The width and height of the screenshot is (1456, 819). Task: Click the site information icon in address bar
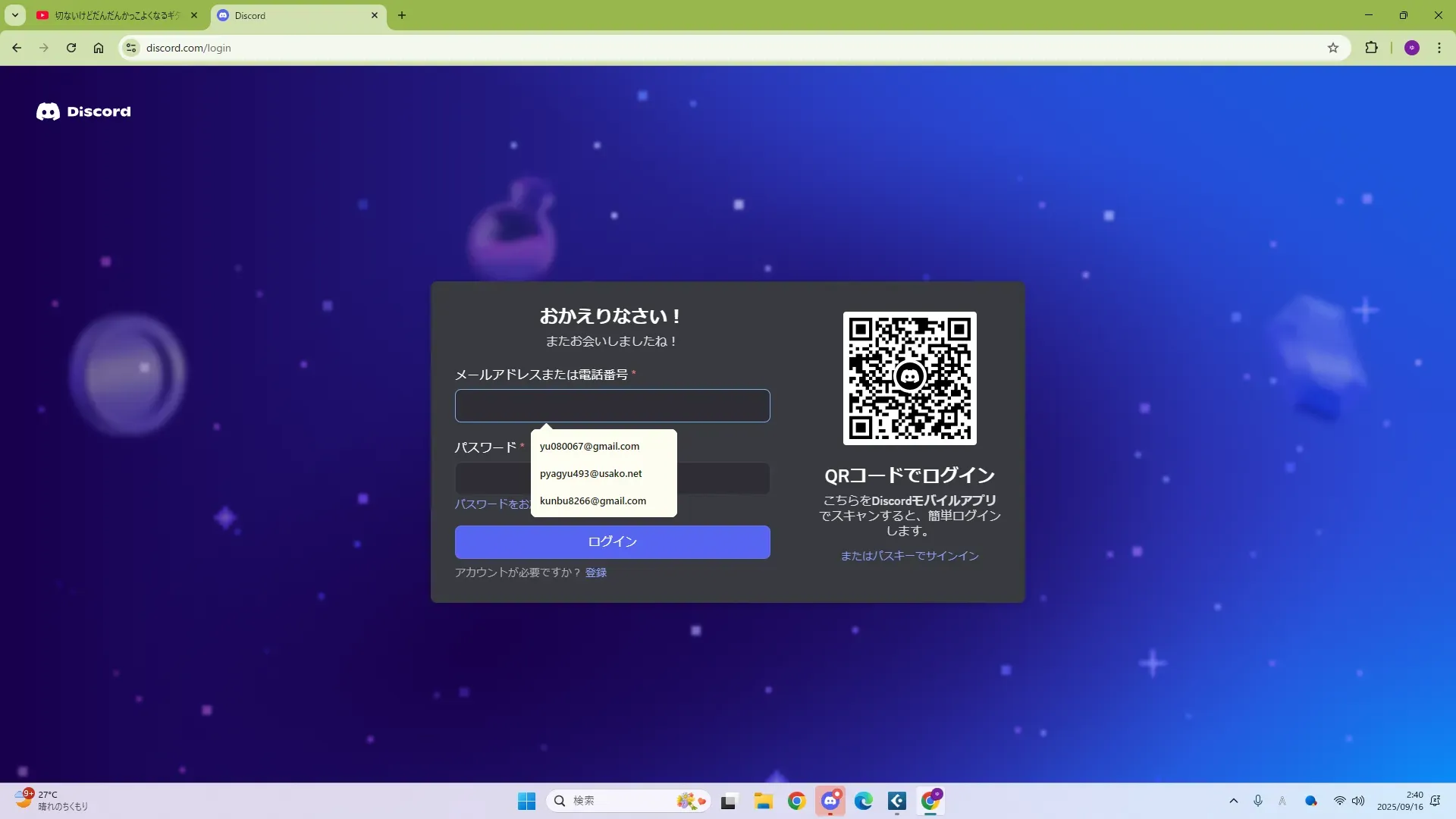point(131,48)
